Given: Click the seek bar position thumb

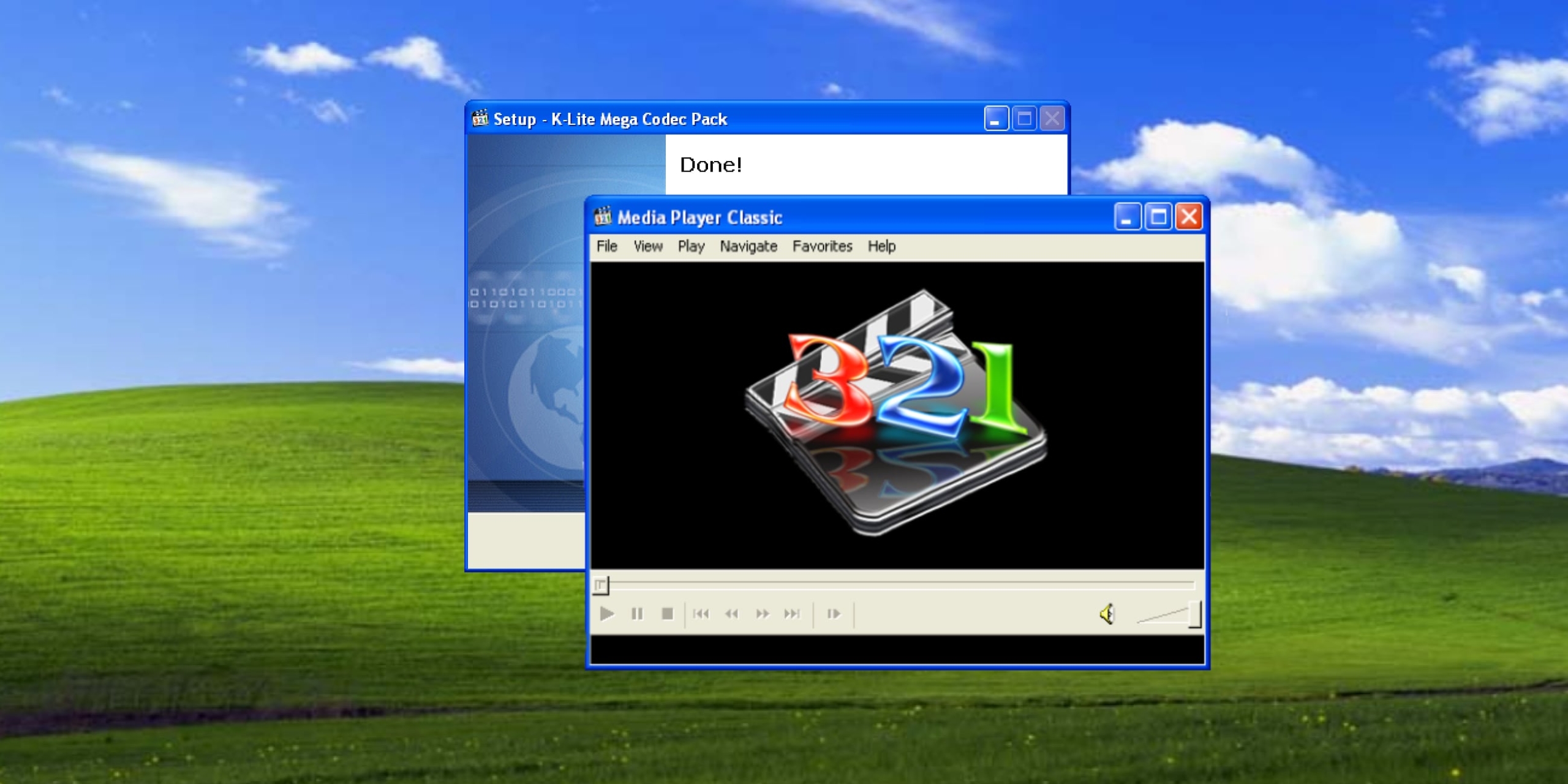Looking at the screenshot, I should [x=601, y=586].
